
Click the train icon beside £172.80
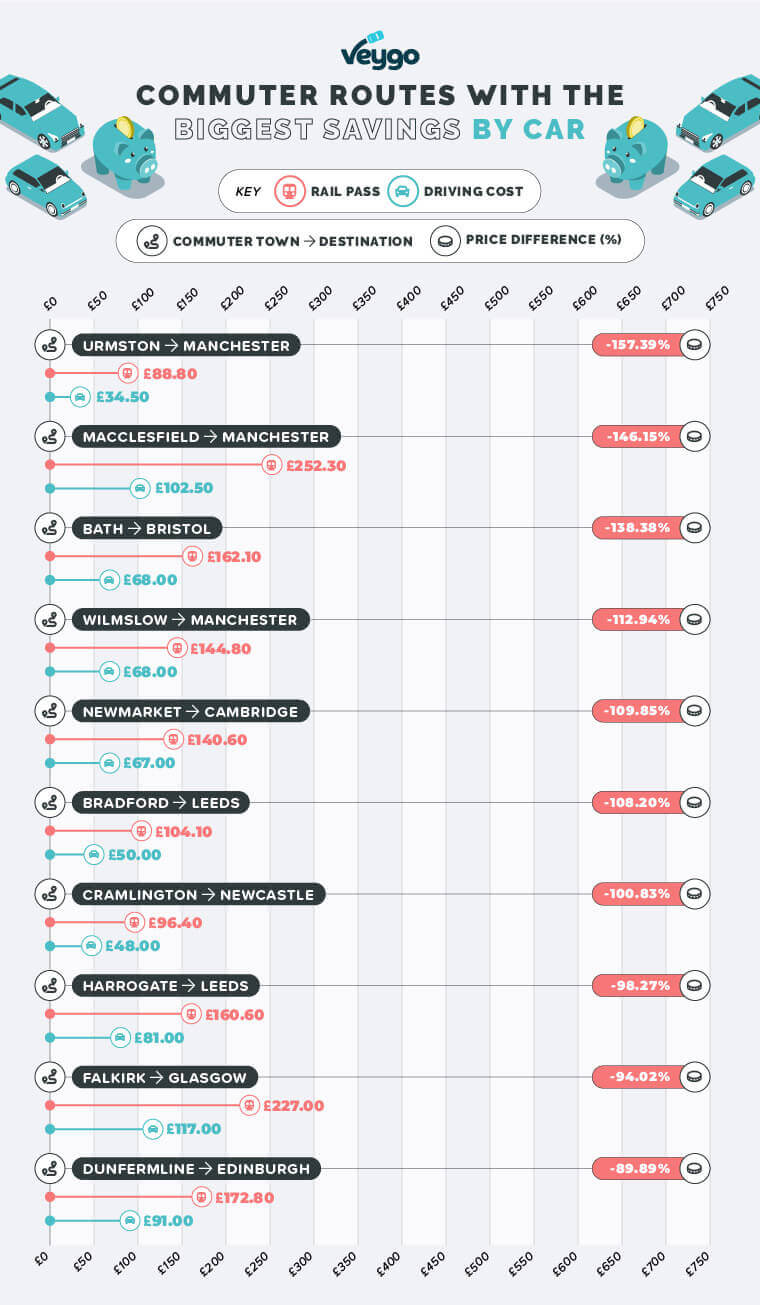click(202, 1197)
